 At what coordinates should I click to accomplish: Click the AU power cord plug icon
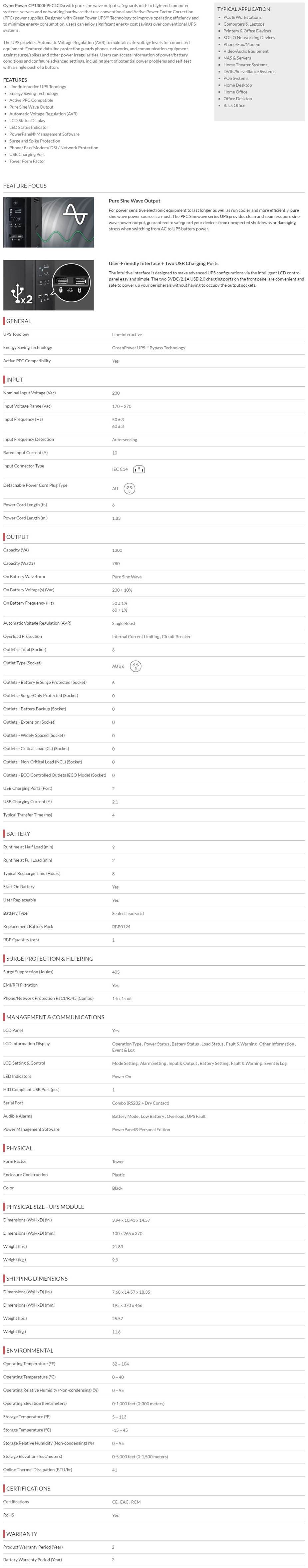(129, 488)
